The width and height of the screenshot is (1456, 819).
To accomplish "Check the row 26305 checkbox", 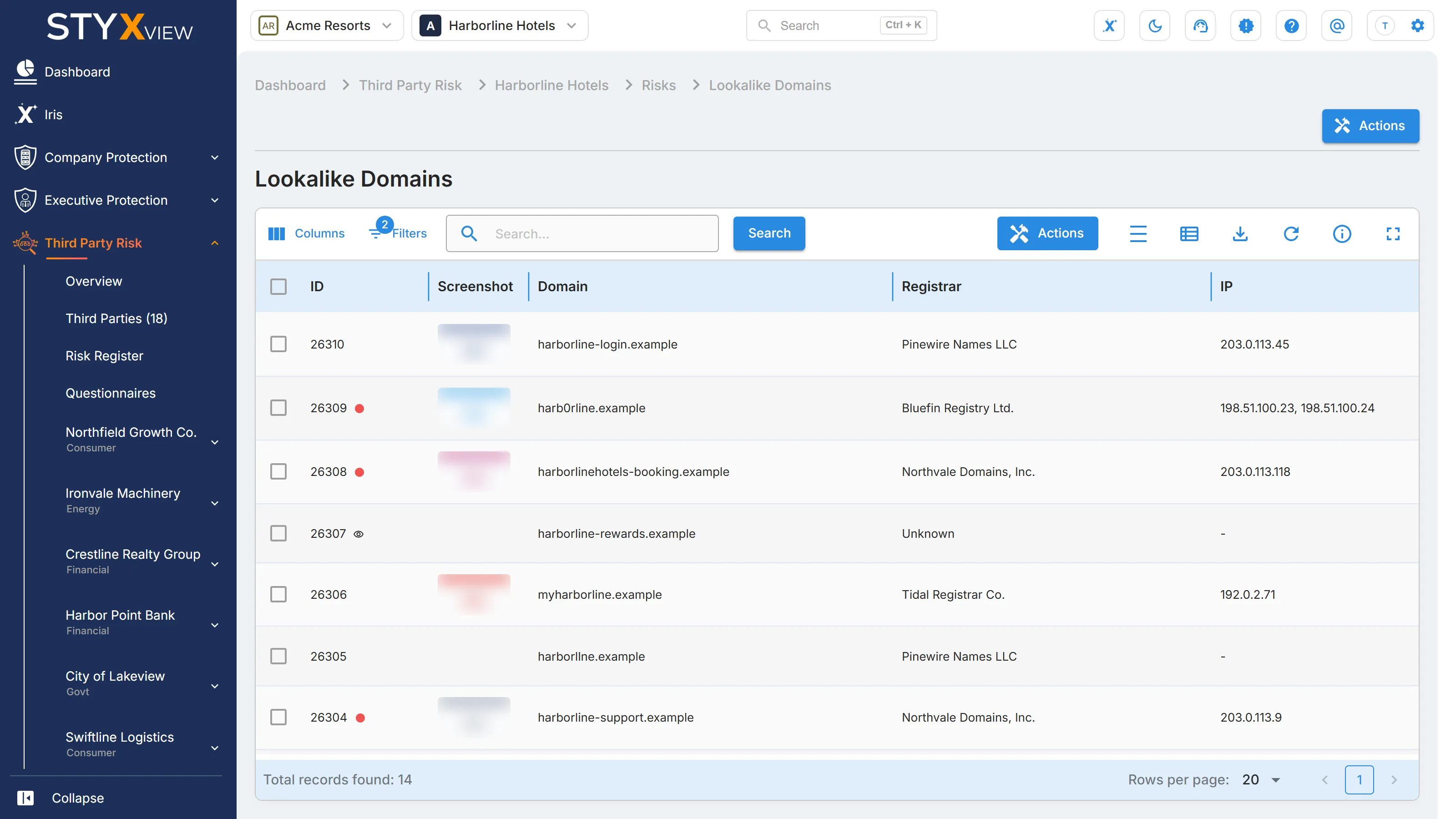I will pos(278,656).
